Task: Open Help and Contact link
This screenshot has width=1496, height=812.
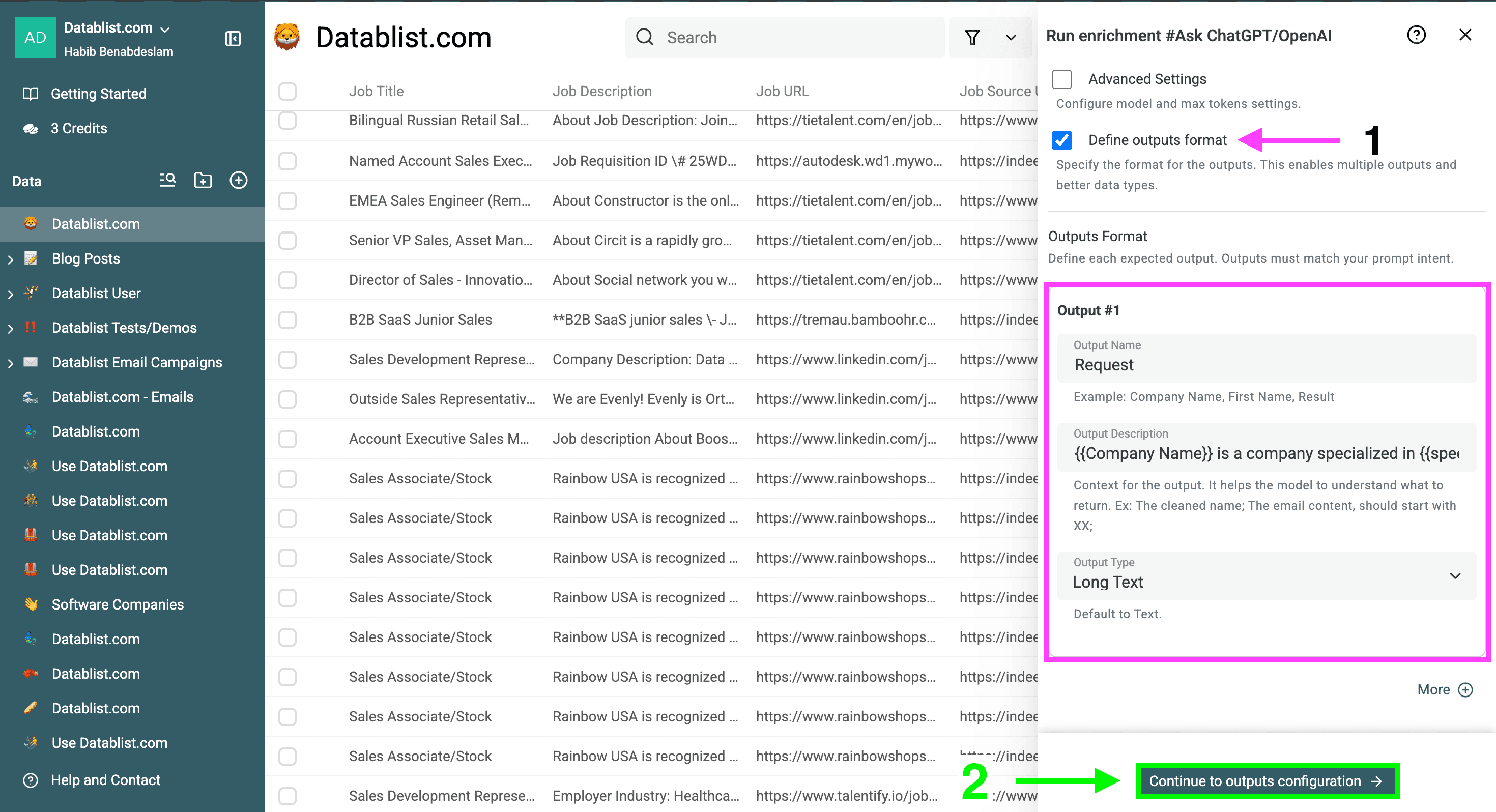Action: [x=105, y=780]
